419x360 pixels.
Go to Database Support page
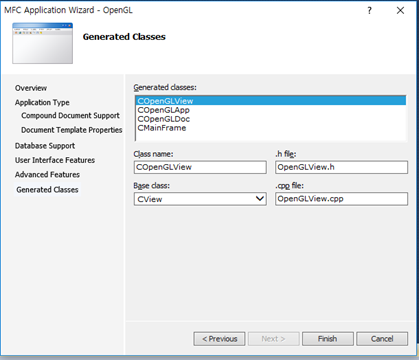[x=45, y=146]
